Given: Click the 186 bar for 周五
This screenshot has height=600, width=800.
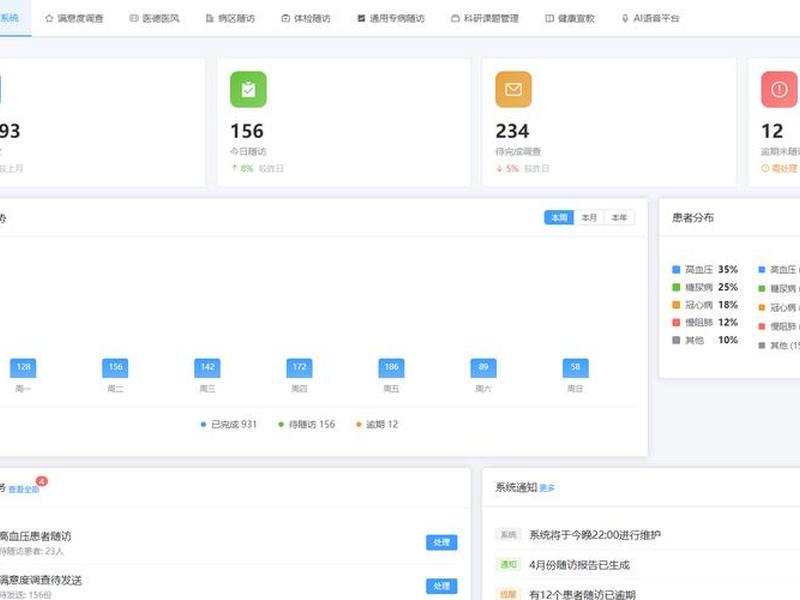Looking at the screenshot, I should tap(391, 367).
